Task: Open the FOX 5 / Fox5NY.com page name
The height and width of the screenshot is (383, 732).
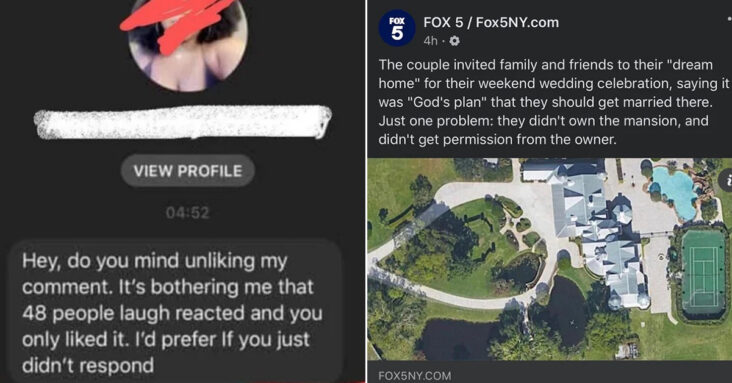Action: tap(491, 22)
